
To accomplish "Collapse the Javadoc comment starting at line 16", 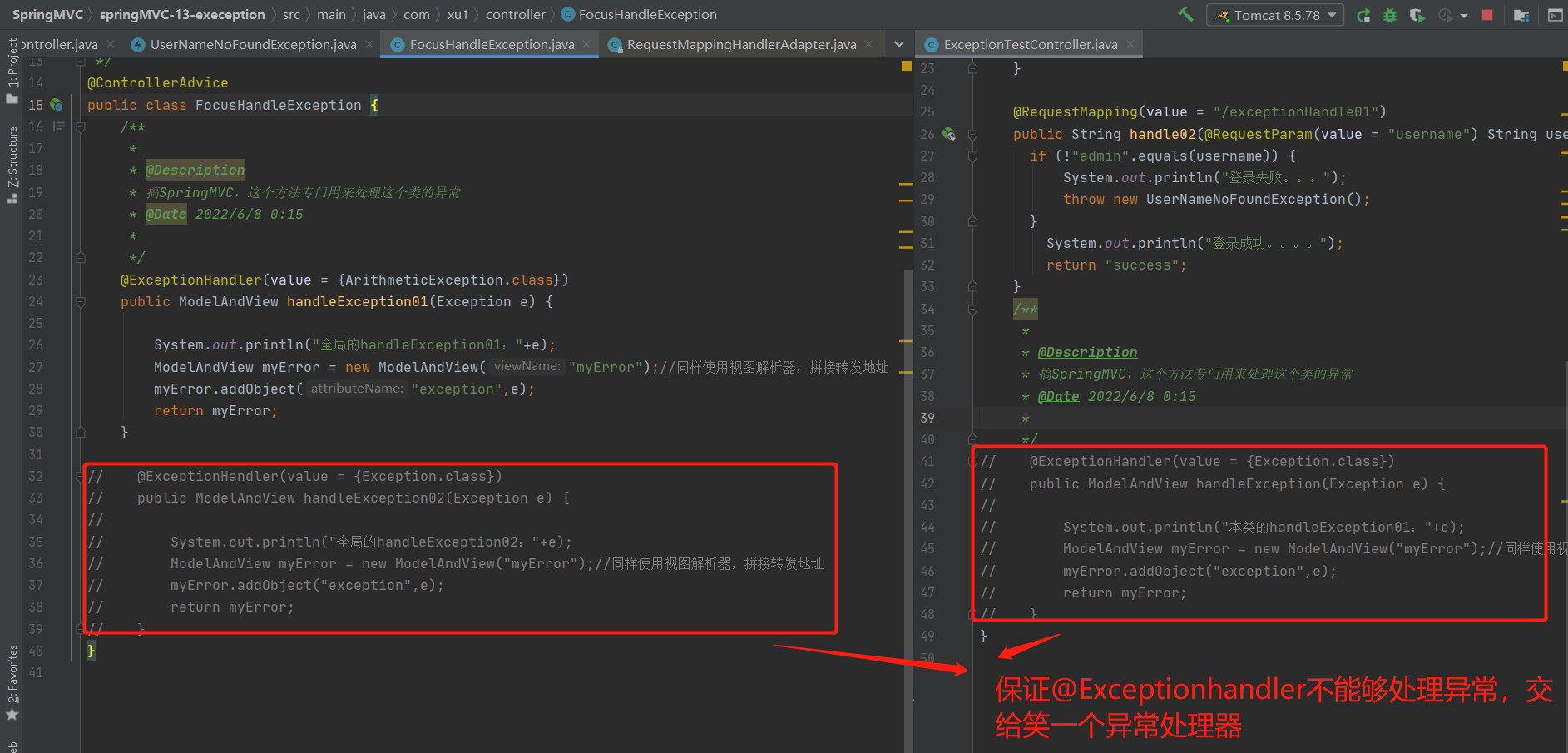I will point(81,127).
